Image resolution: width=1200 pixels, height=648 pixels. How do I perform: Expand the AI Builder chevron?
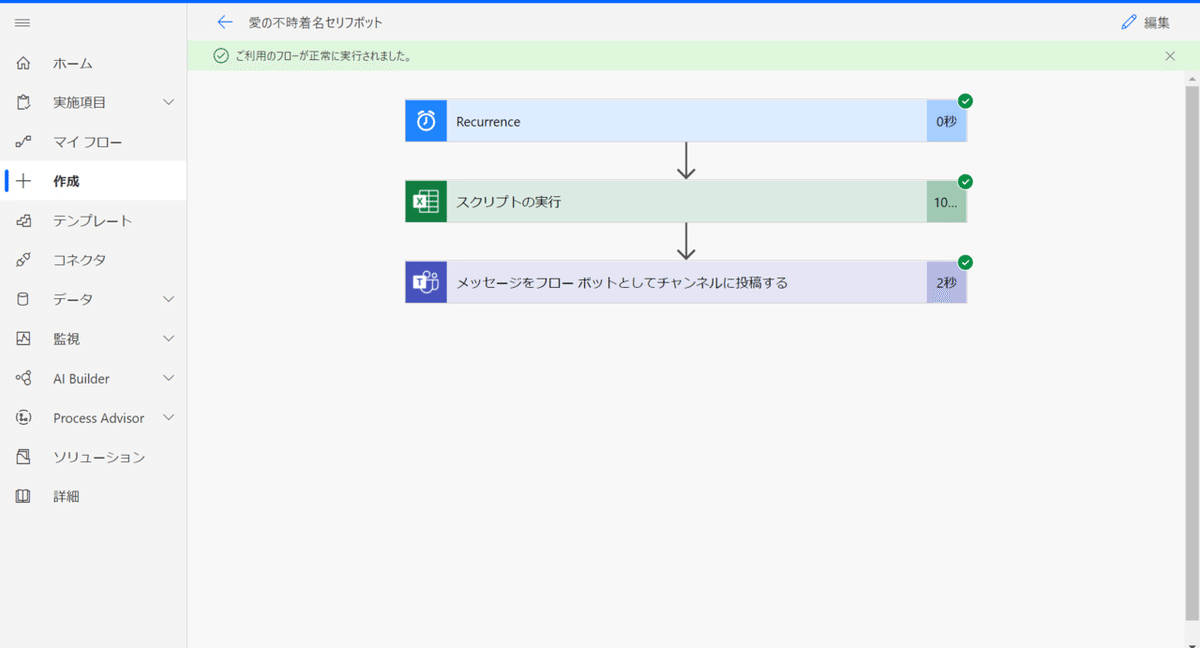click(169, 378)
